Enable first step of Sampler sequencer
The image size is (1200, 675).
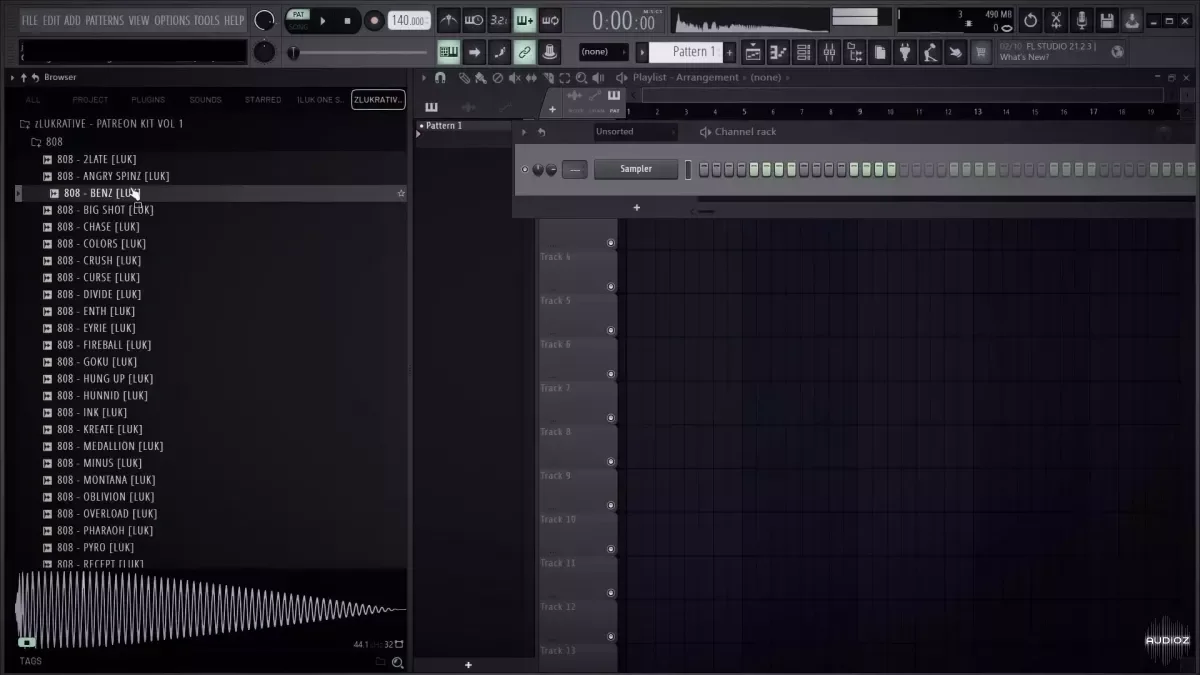tap(704, 170)
